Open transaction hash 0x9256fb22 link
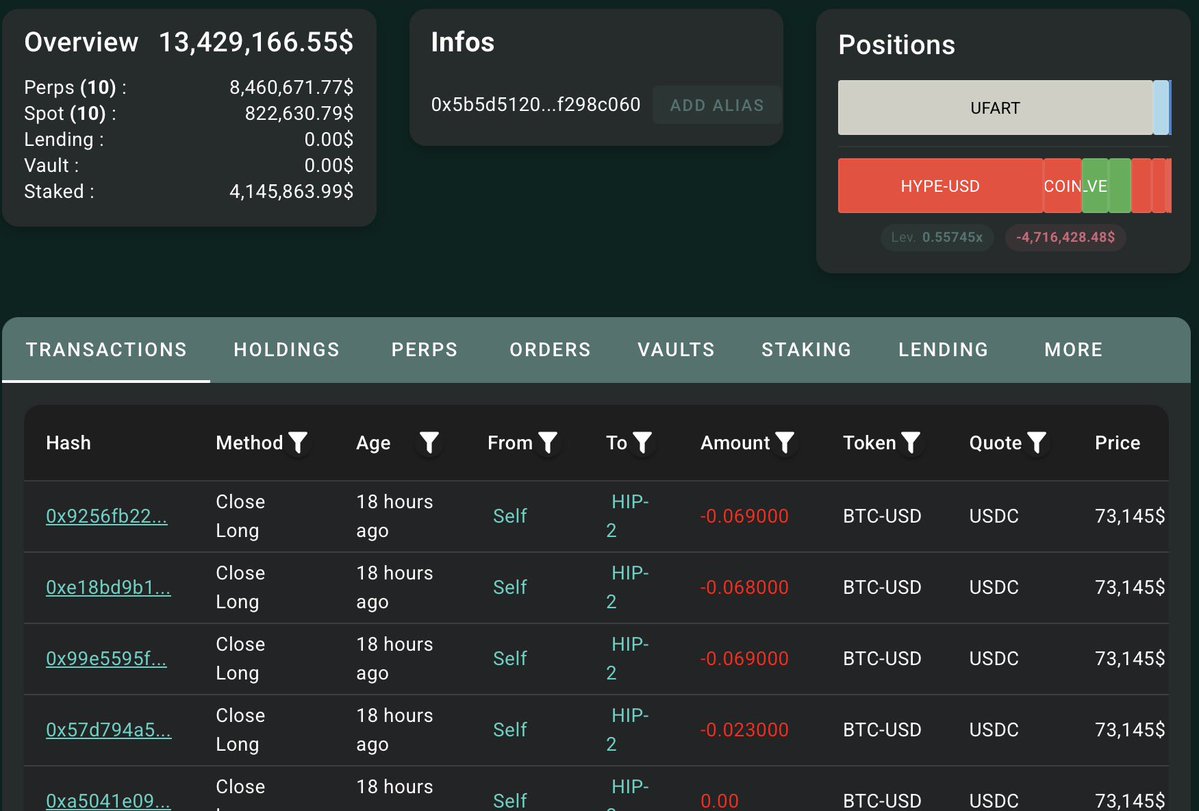Viewport: 1199px width, 811px height. coord(106,516)
